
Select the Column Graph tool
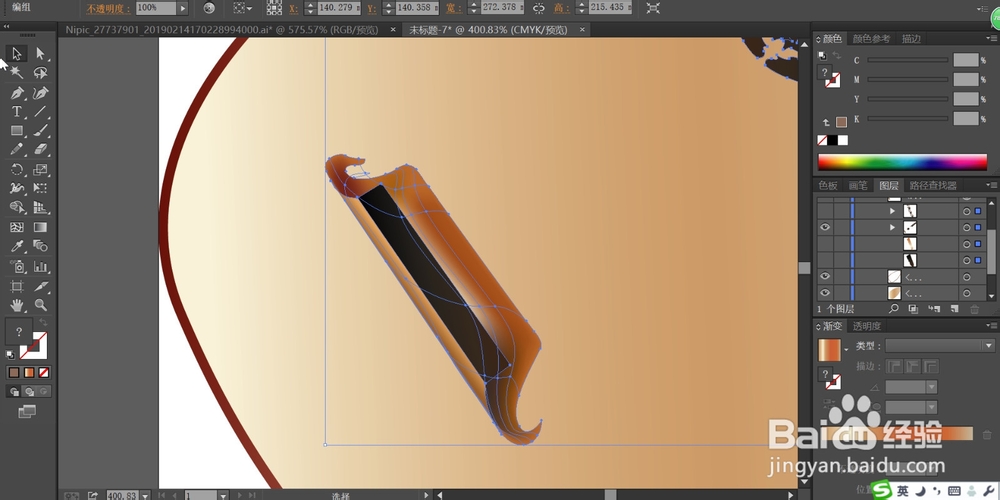point(40,266)
